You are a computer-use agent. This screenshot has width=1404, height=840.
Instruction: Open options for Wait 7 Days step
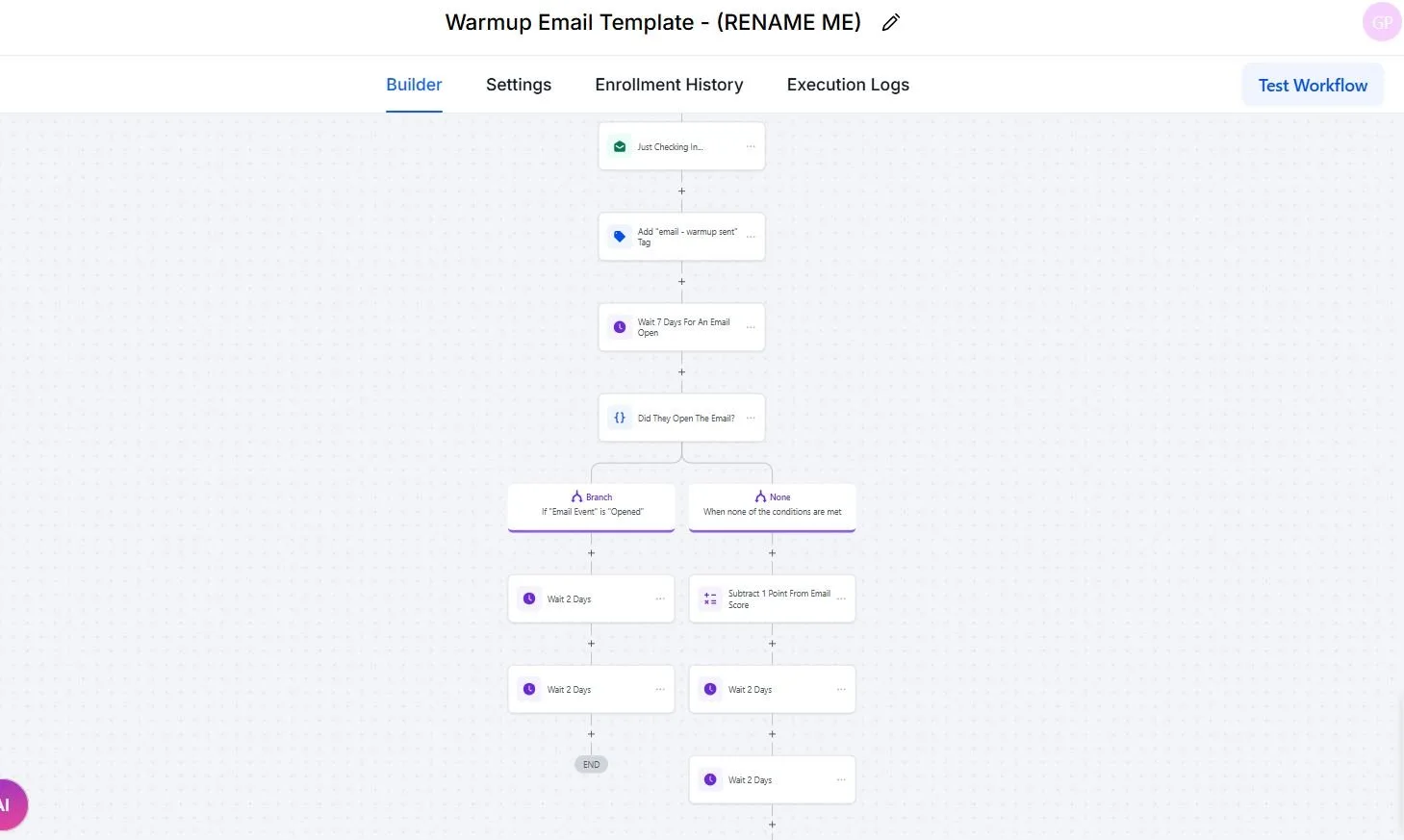(x=751, y=327)
